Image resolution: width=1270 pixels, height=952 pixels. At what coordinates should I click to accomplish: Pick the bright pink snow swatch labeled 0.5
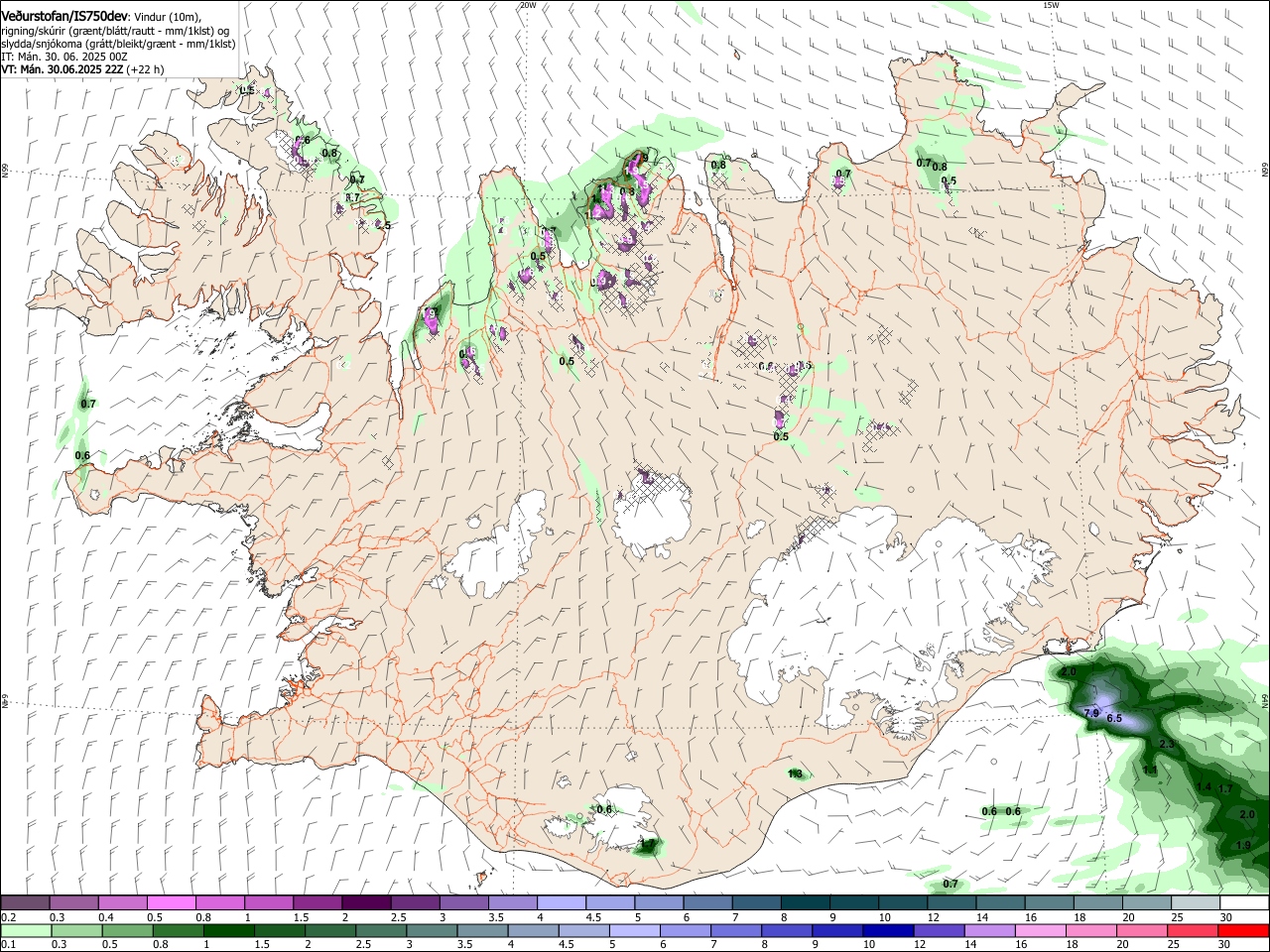[171, 902]
